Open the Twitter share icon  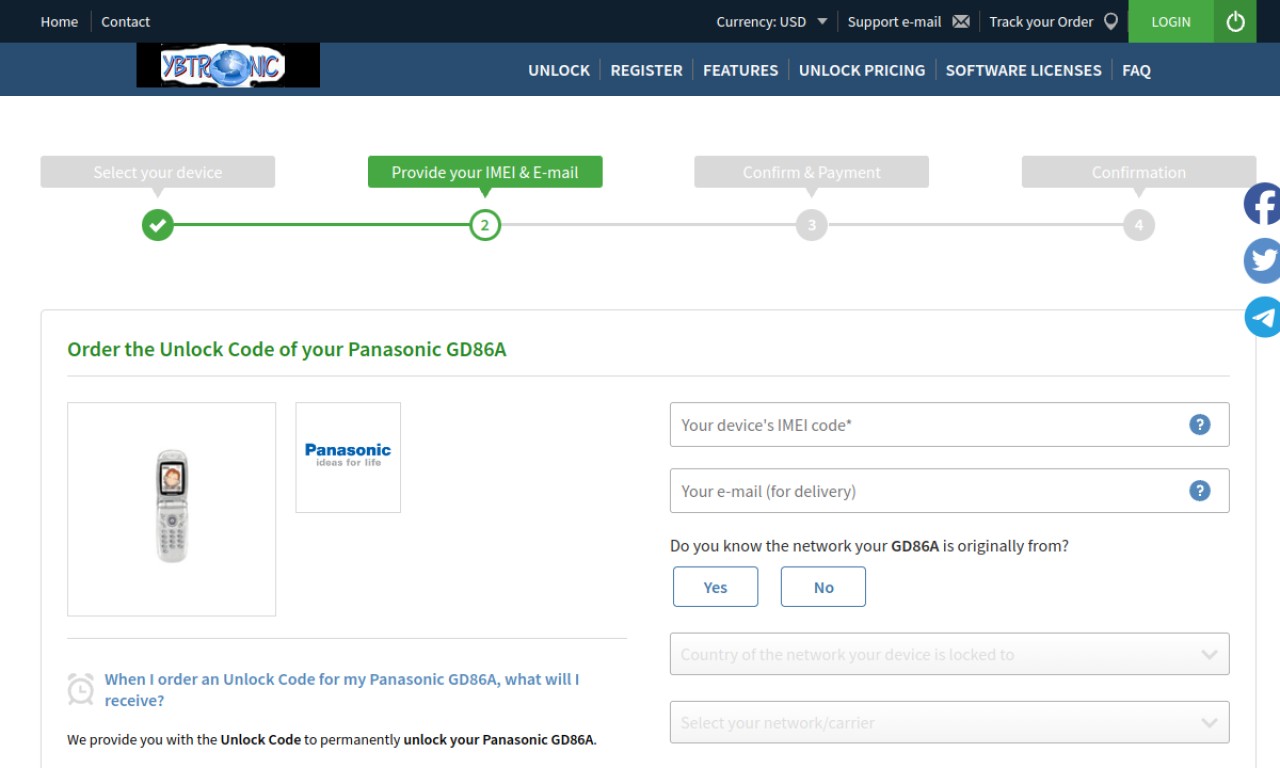pos(1262,261)
